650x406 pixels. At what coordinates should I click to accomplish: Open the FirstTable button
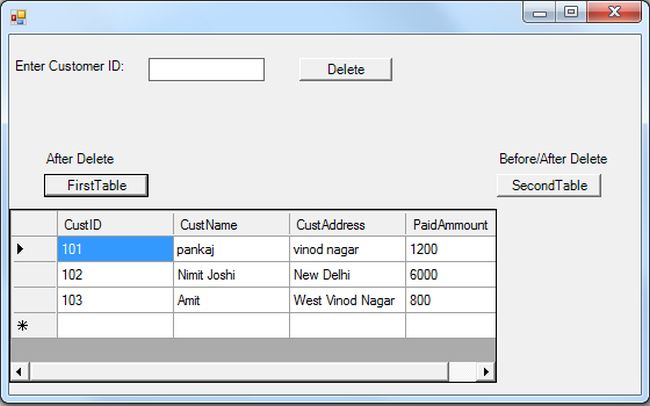pyautogui.click(x=96, y=185)
